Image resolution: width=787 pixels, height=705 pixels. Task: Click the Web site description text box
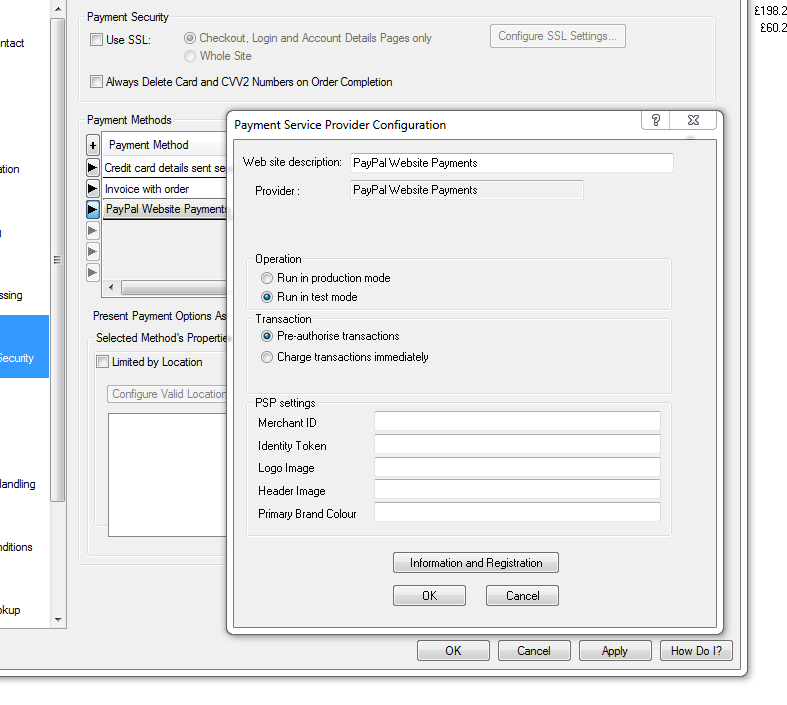(511, 163)
